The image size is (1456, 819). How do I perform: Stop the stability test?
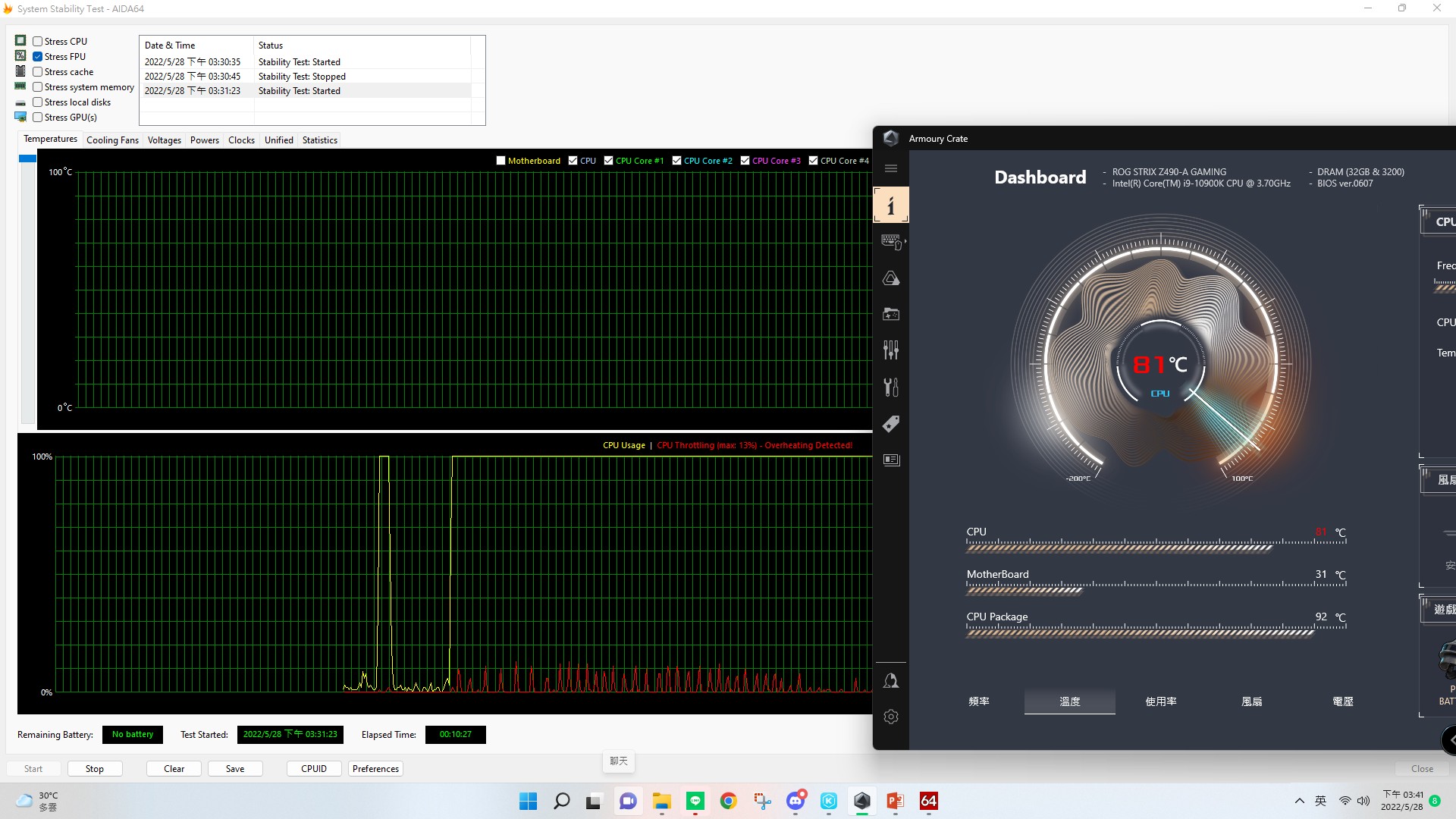(x=95, y=769)
